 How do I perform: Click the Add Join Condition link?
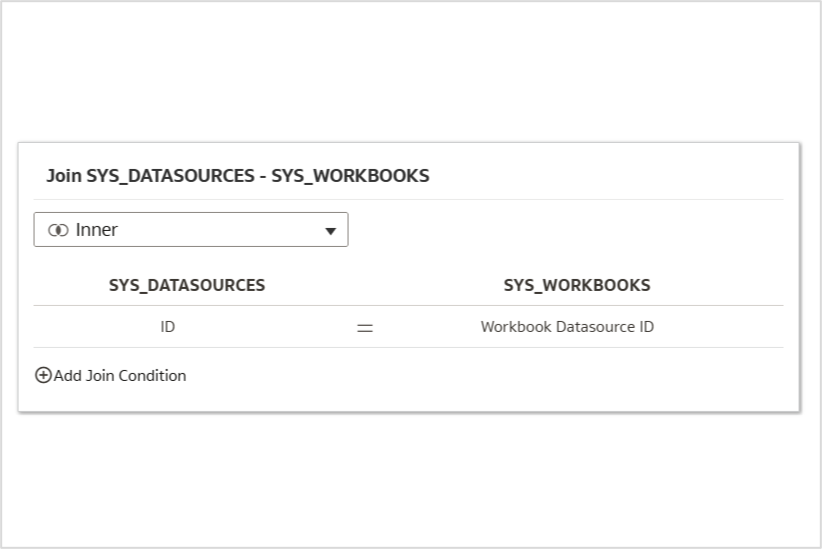pyautogui.click(x=120, y=376)
